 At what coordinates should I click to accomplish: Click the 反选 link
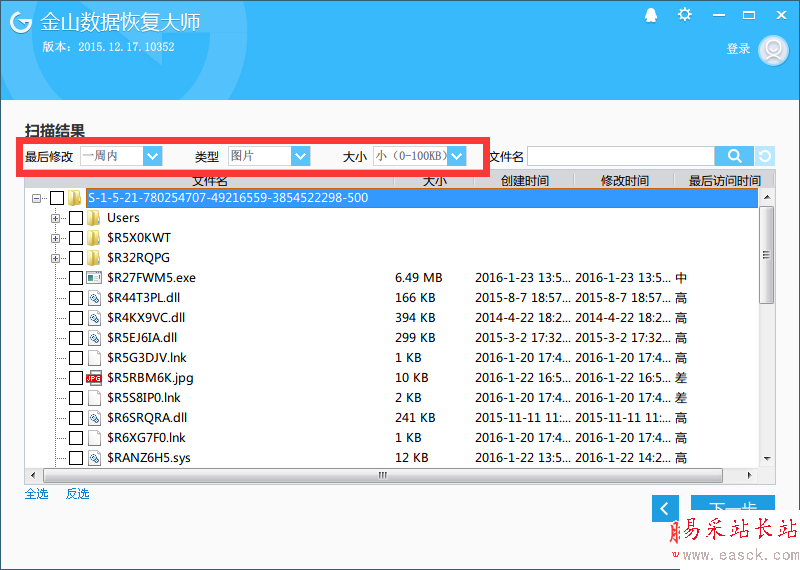pos(78,494)
